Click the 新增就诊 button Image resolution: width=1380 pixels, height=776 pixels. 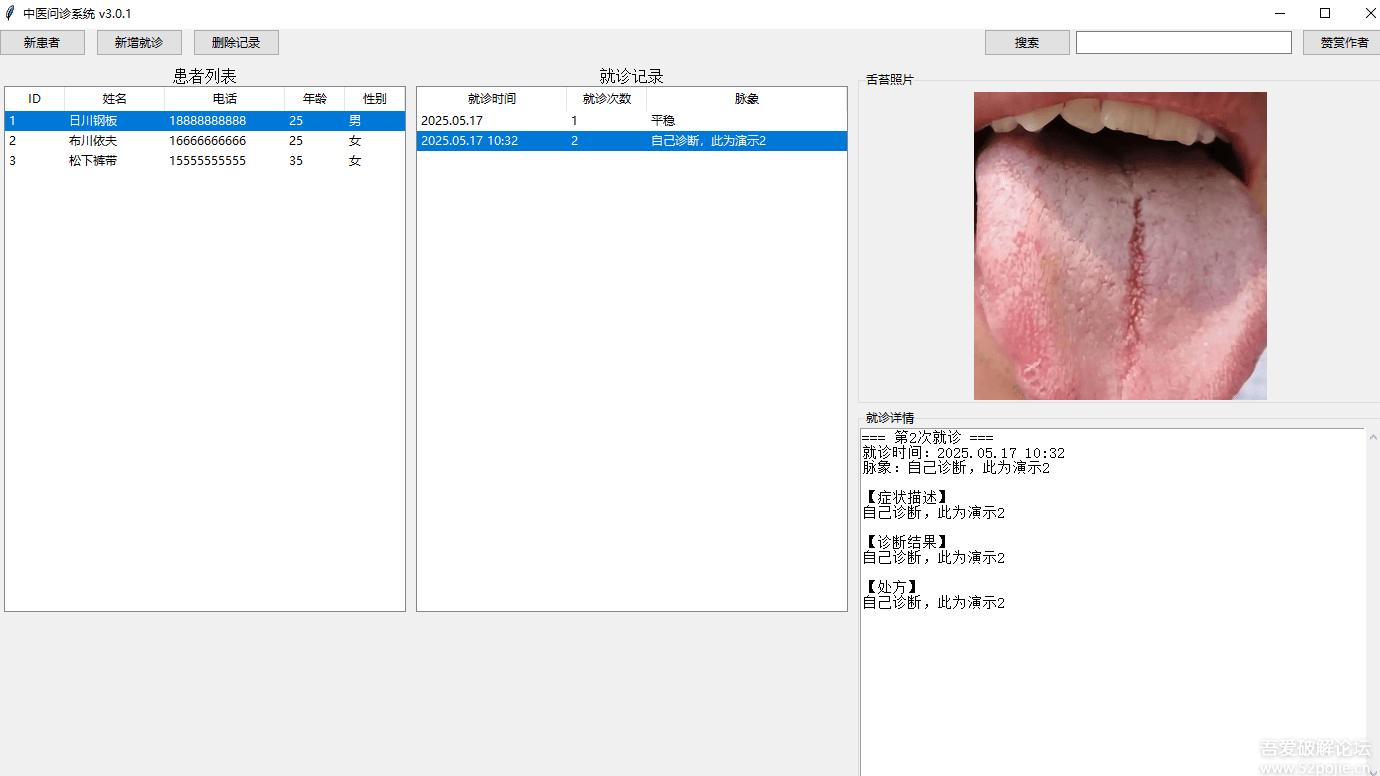point(138,42)
